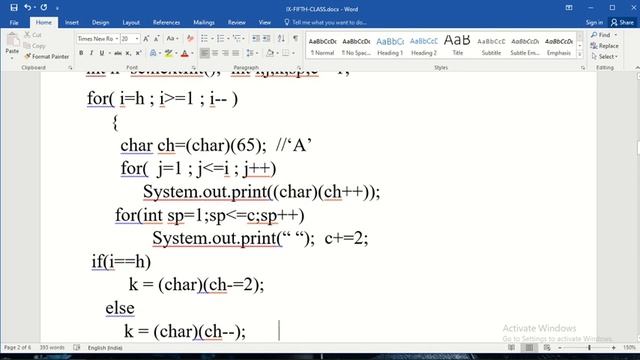Switch to Read Mode view

[511, 348]
